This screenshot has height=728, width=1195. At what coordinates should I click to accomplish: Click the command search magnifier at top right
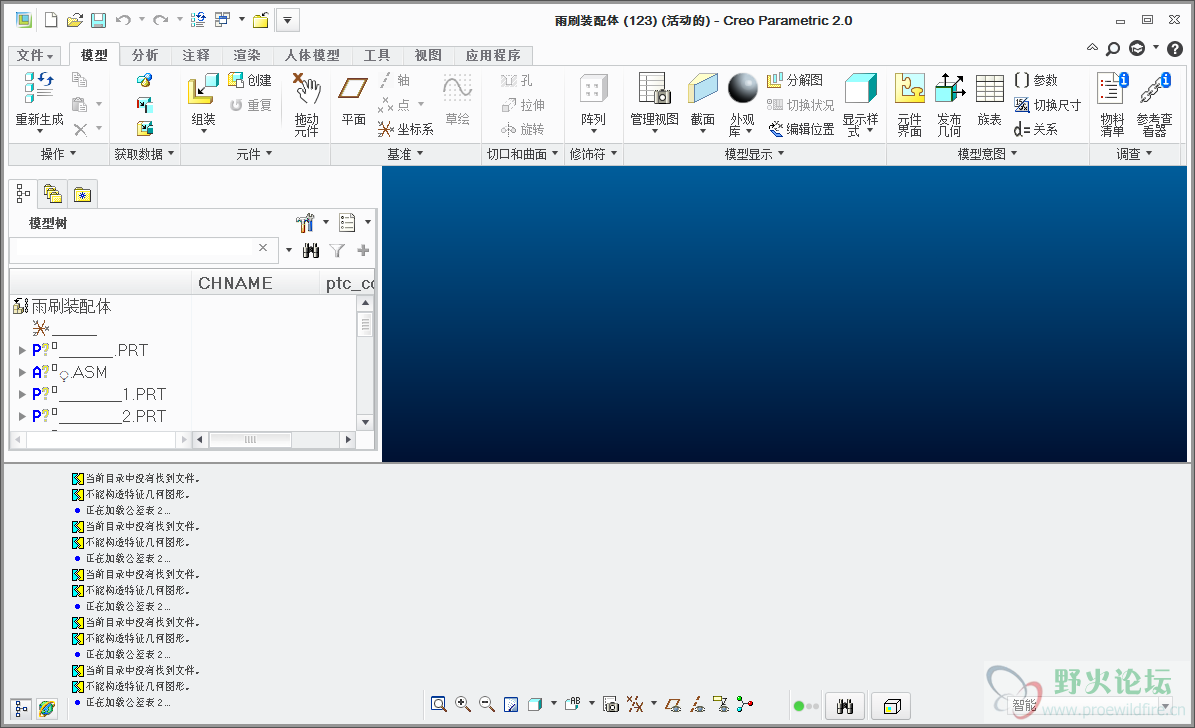[1113, 49]
